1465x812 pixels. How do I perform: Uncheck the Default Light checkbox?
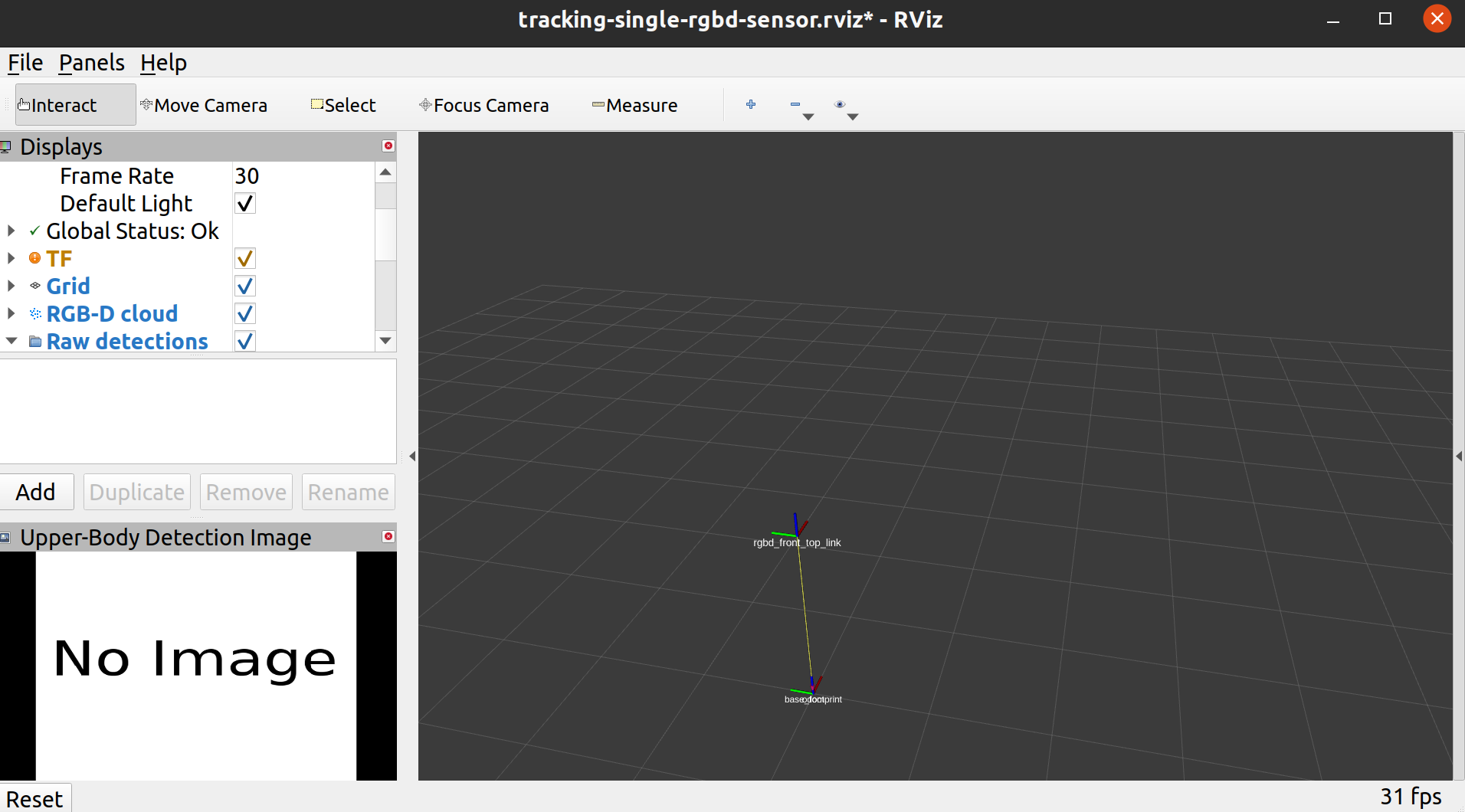[244, 203]
